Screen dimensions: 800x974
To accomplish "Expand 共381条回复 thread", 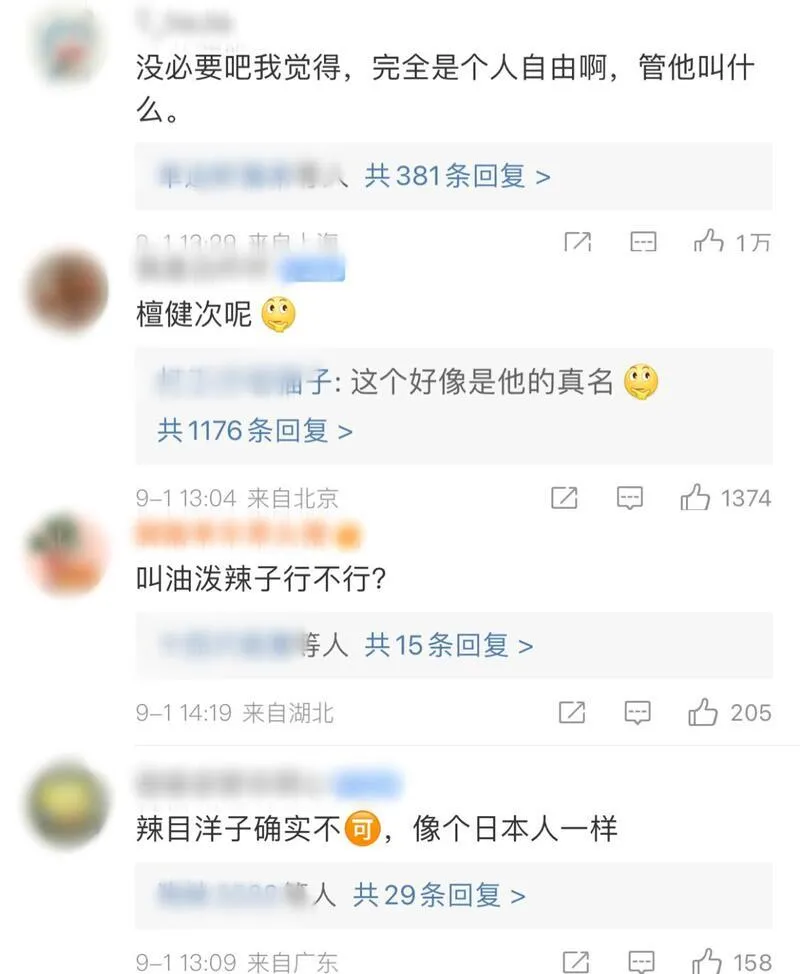I will (x=457, y=176).
